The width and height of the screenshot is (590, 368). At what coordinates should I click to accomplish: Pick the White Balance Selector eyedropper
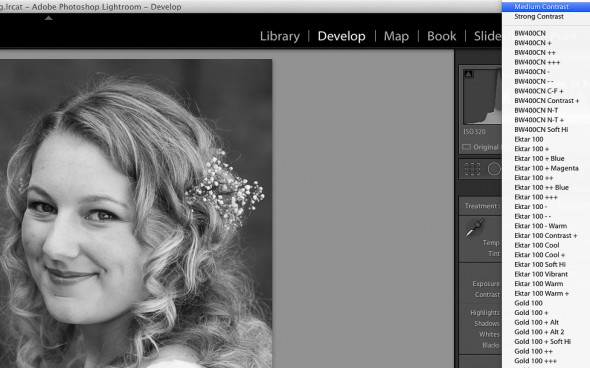pos(474,228)
